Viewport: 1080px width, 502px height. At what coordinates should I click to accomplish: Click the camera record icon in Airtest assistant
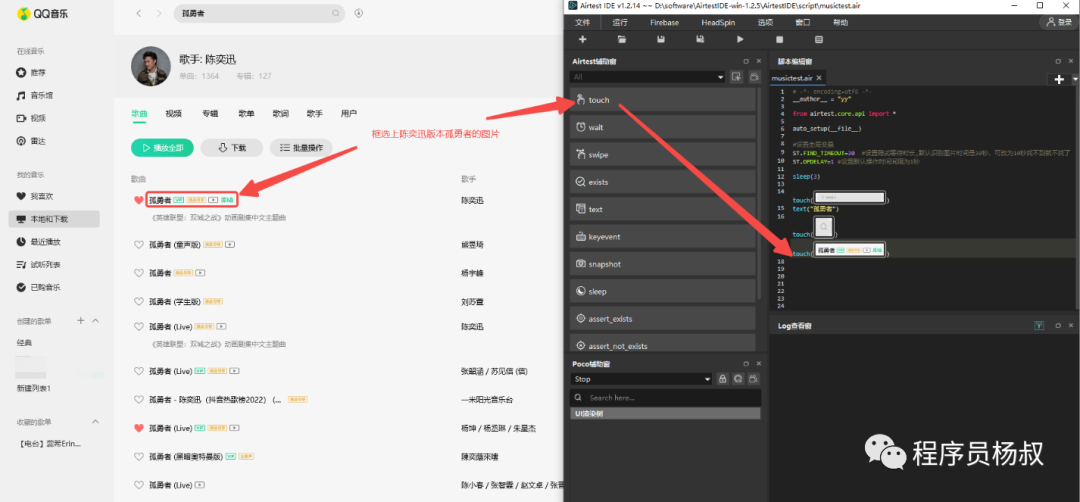click(754, 76)
